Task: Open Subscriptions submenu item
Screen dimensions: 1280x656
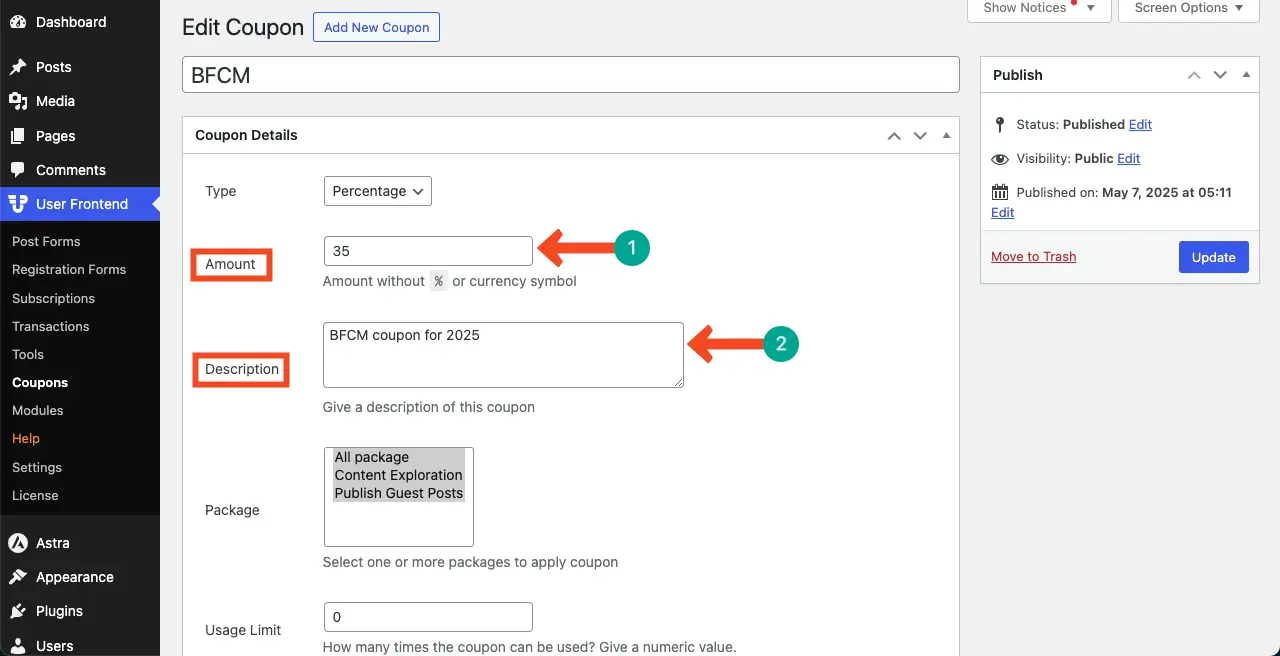Action: coord(53,298)
